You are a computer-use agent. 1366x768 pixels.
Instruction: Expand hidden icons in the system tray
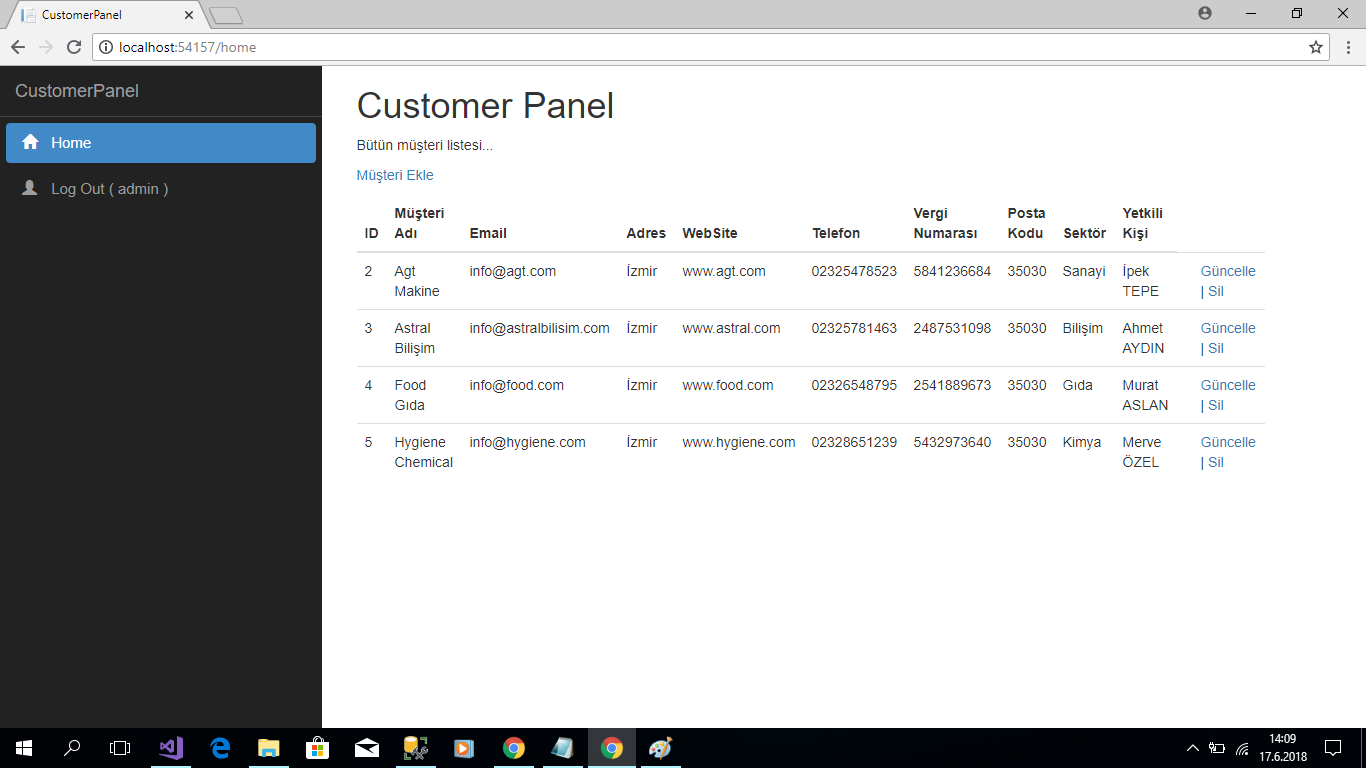click(1192, 748)
